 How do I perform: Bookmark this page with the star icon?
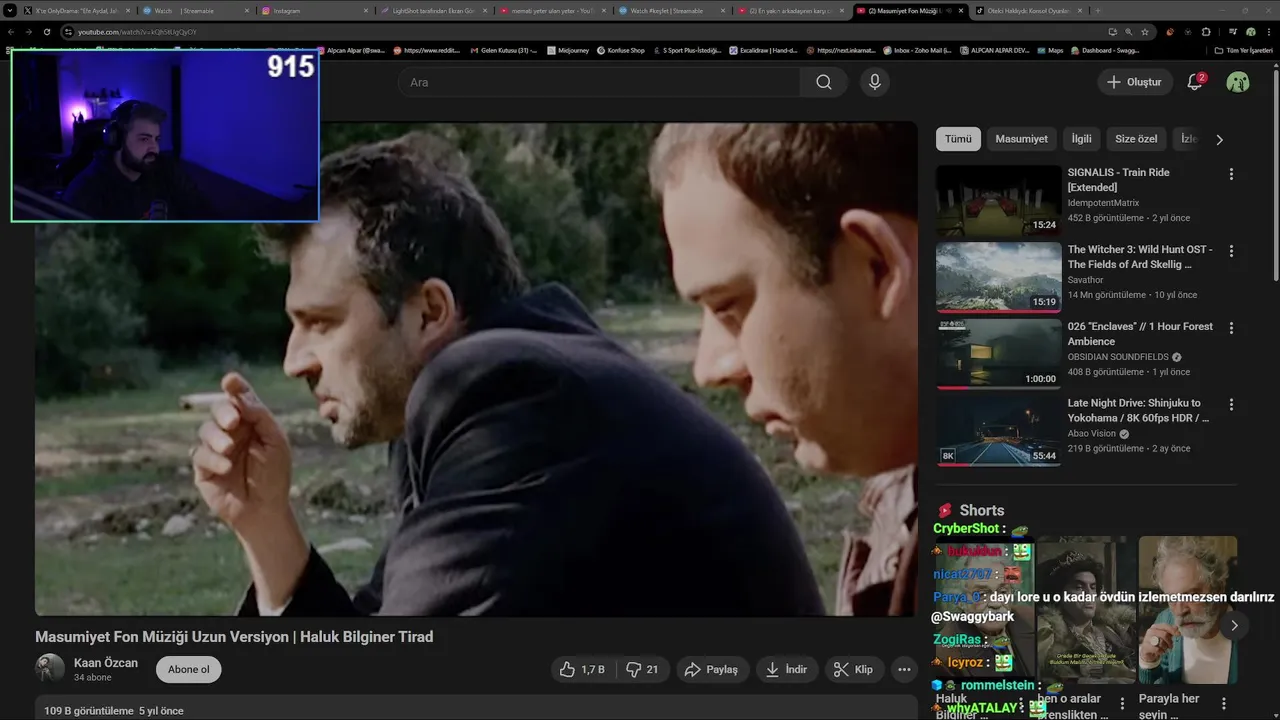tap(1145, 32)
